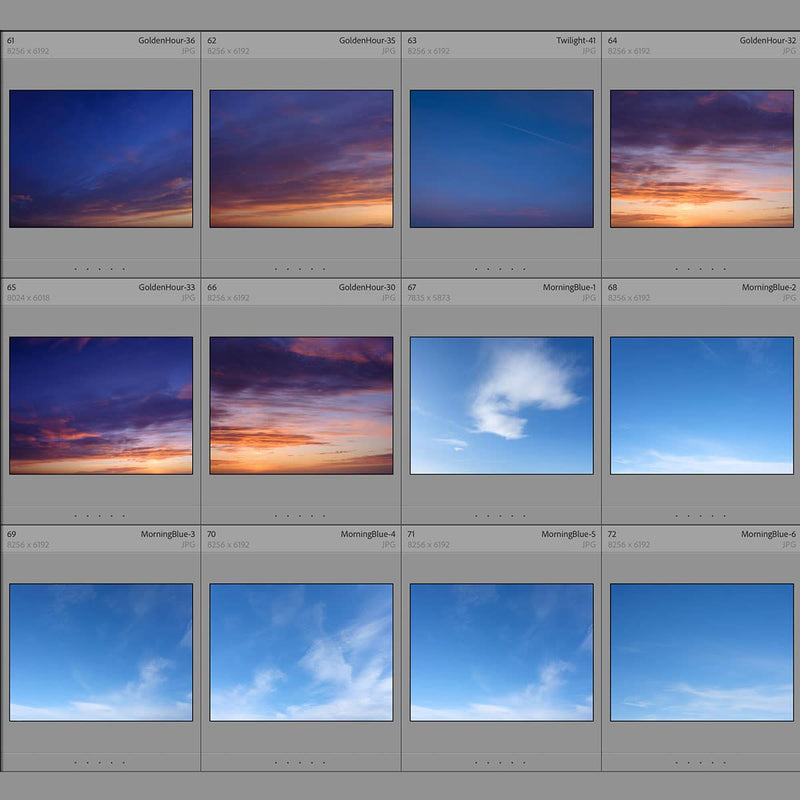The height and width of the screenshot is (800, 800).
Task: Click the MorningBlue-2 filename text
Action: click(768, 288)
